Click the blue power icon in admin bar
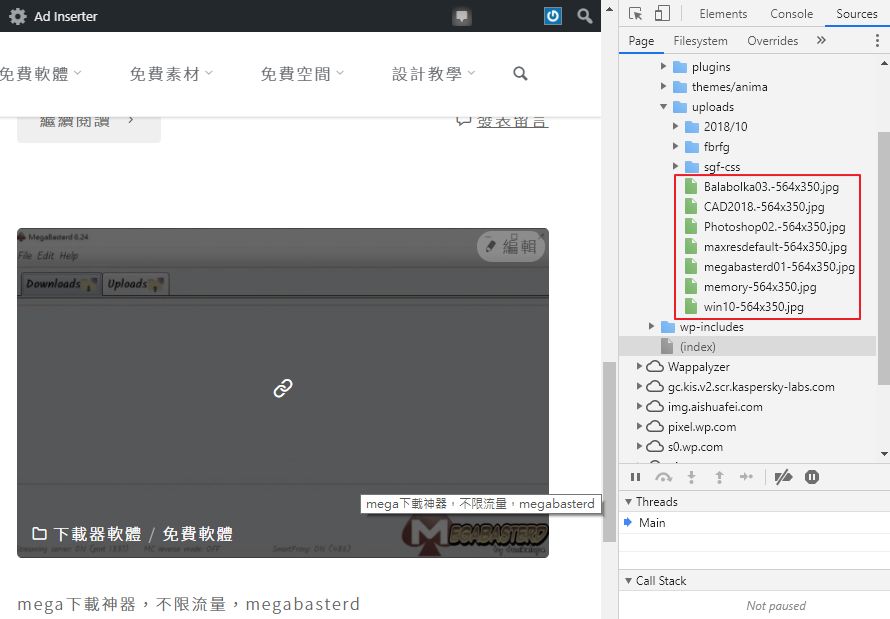This screenshot has height=619, width=890. coord(553,16)
